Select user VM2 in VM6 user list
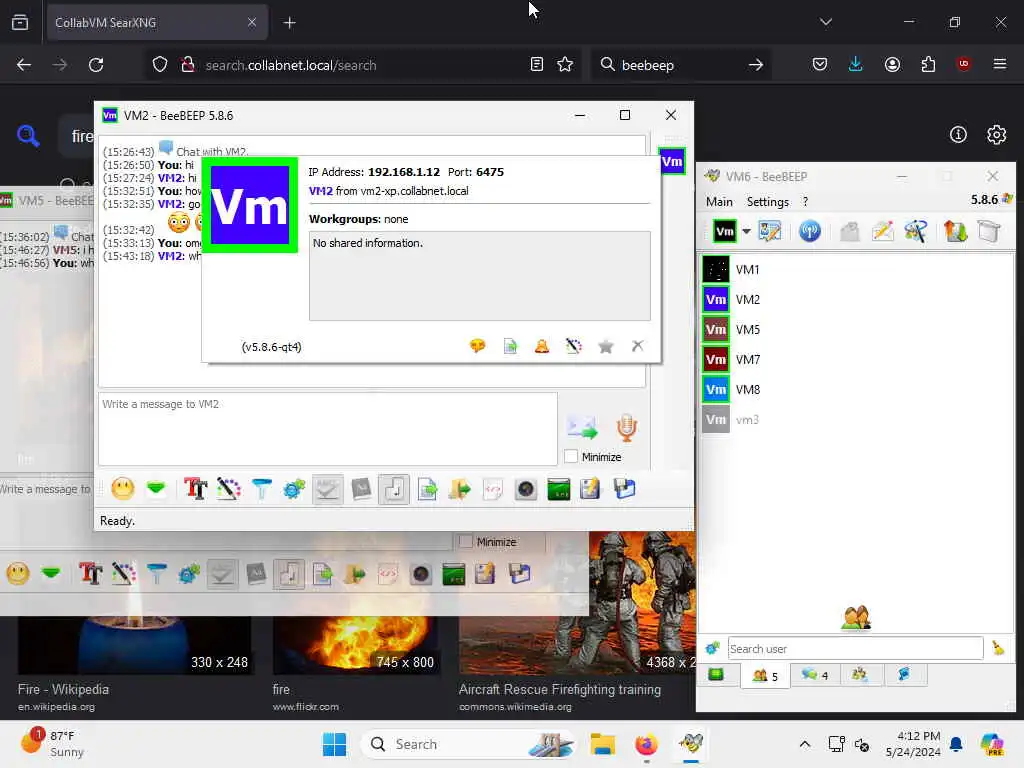Image resolution: width=1024 pixels, height=768 pixels. click(x=856, y=300)
